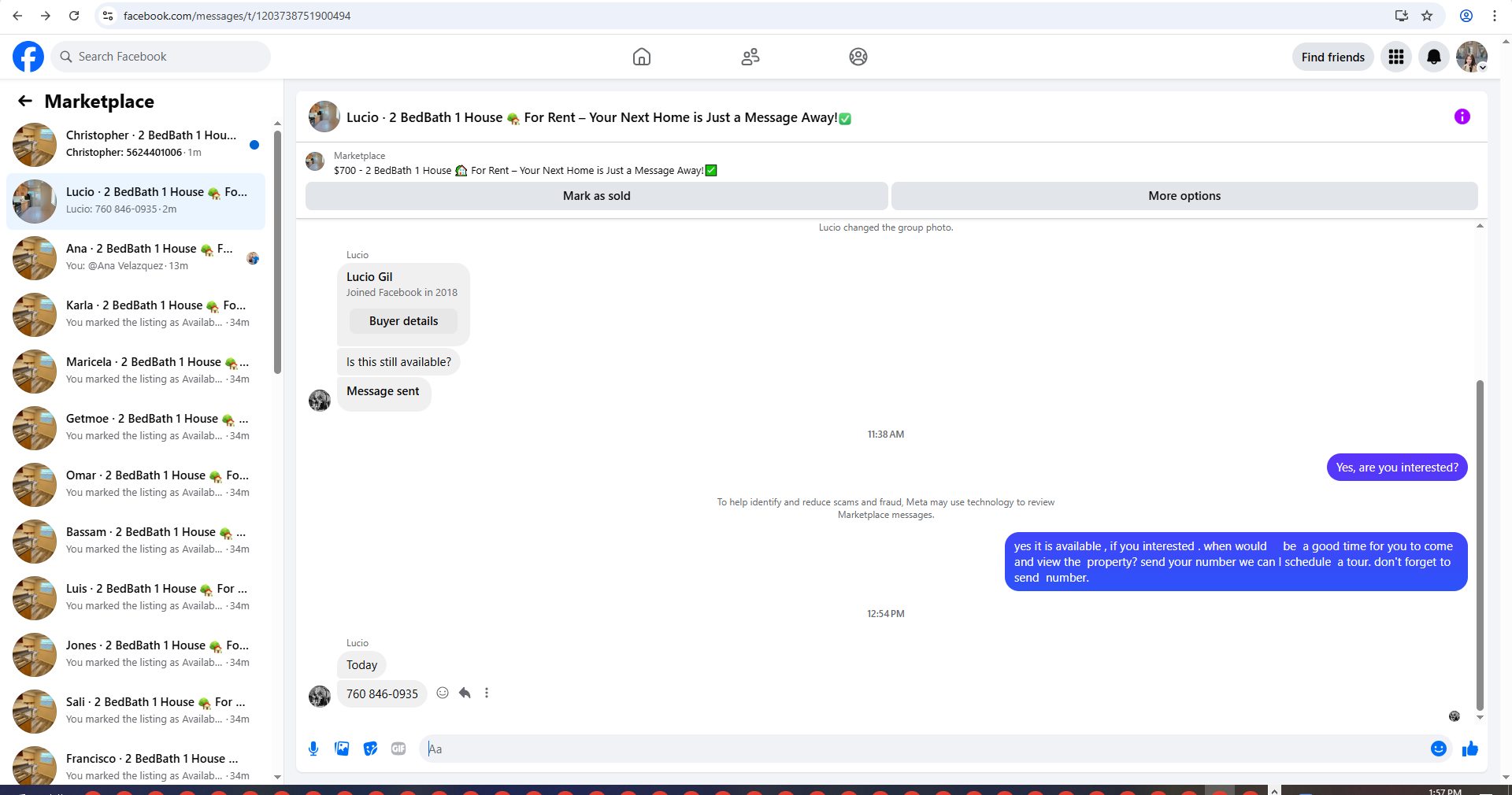Open Maricela conversation
The height and width of the screenshot is (795, 1512).
pyautogui.click(x=135, y=372)
